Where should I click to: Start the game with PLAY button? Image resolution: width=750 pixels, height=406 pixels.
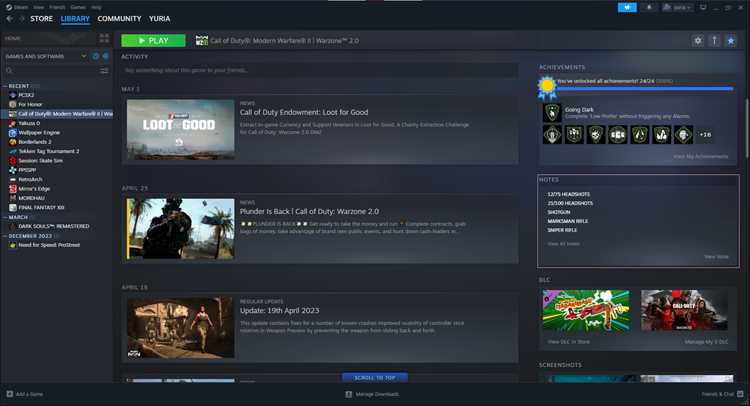click(x=153, y=41)
